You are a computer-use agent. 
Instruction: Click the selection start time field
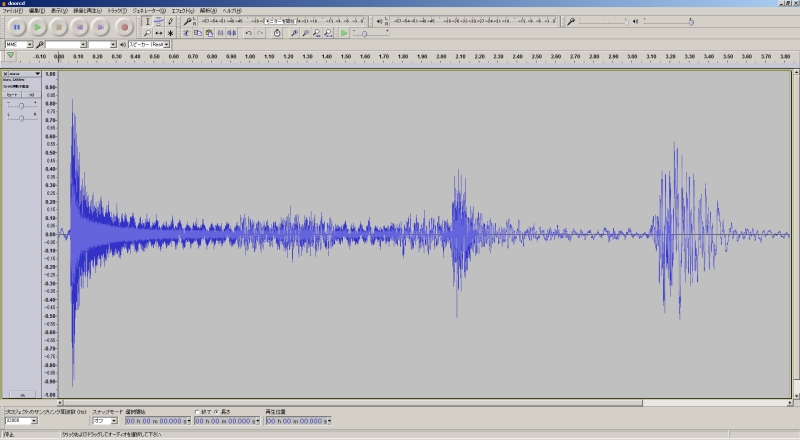coord(158,421)
